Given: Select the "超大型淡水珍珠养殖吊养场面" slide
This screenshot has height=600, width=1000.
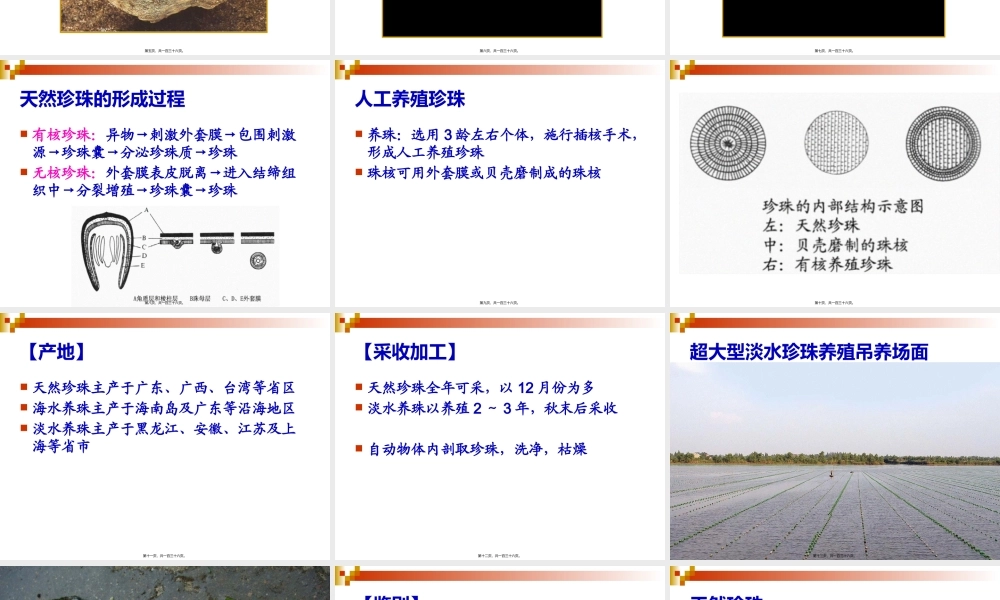Looking at the screenshot, I should [x=837, y=351].
